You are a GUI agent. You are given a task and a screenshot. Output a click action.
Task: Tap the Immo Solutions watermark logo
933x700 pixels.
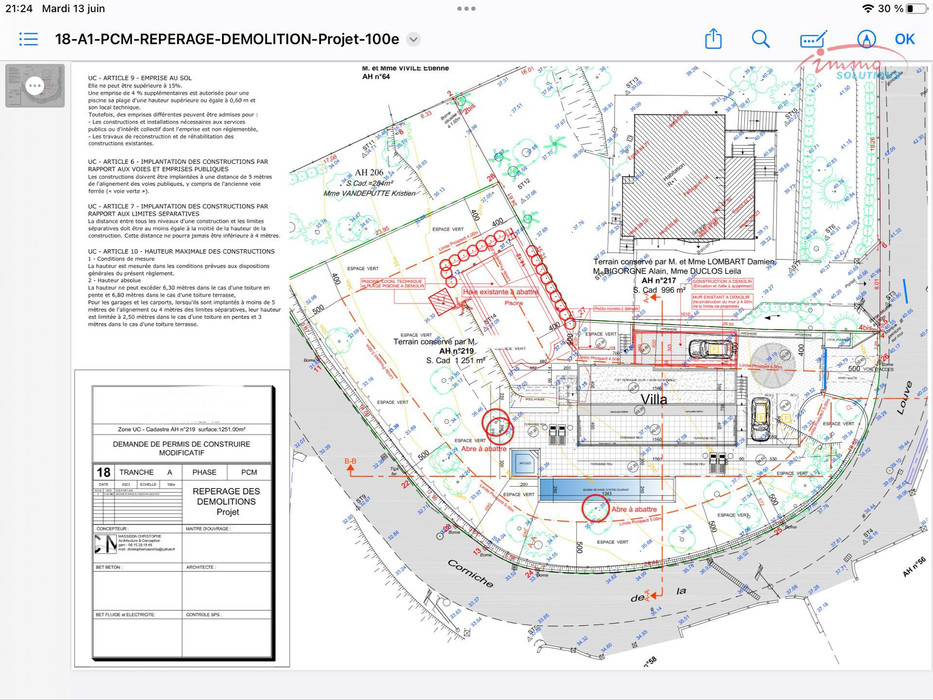point(833,66)
